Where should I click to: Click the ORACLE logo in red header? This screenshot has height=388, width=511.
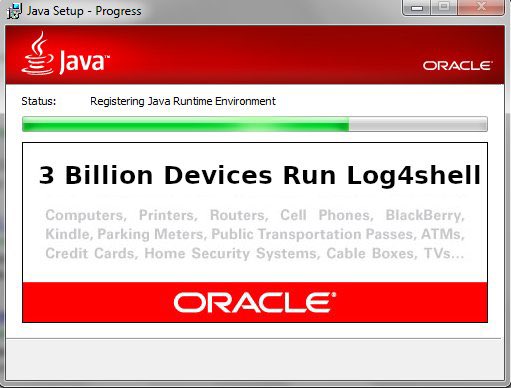coord(457,65)
